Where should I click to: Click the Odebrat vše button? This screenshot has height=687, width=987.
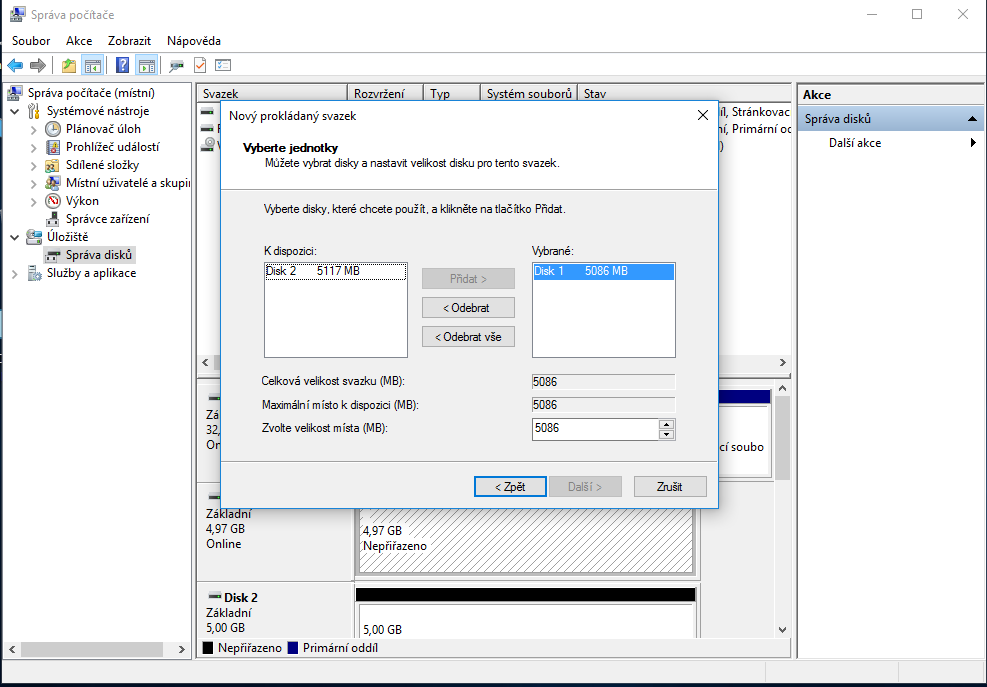coord(468,337)
